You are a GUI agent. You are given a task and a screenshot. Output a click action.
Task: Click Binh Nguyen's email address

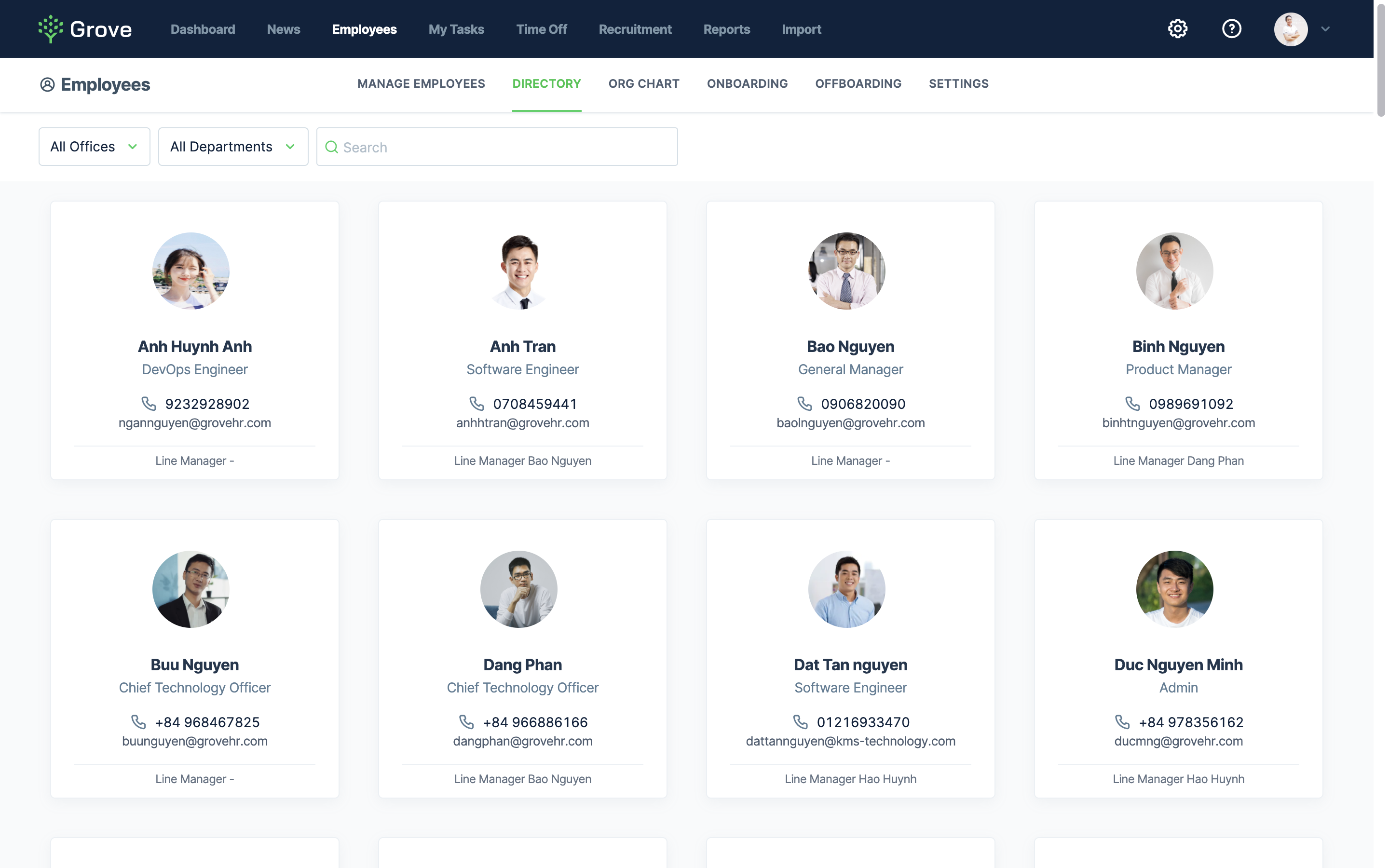pos(1178,423)
